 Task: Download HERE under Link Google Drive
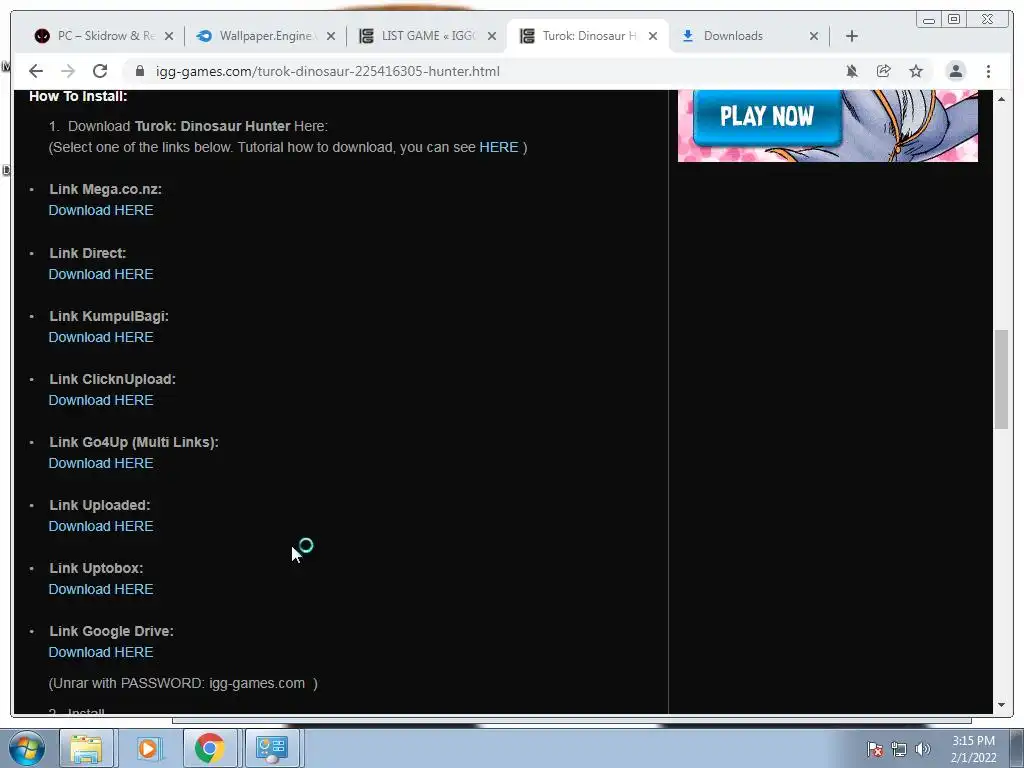click(x=101, y=652)
